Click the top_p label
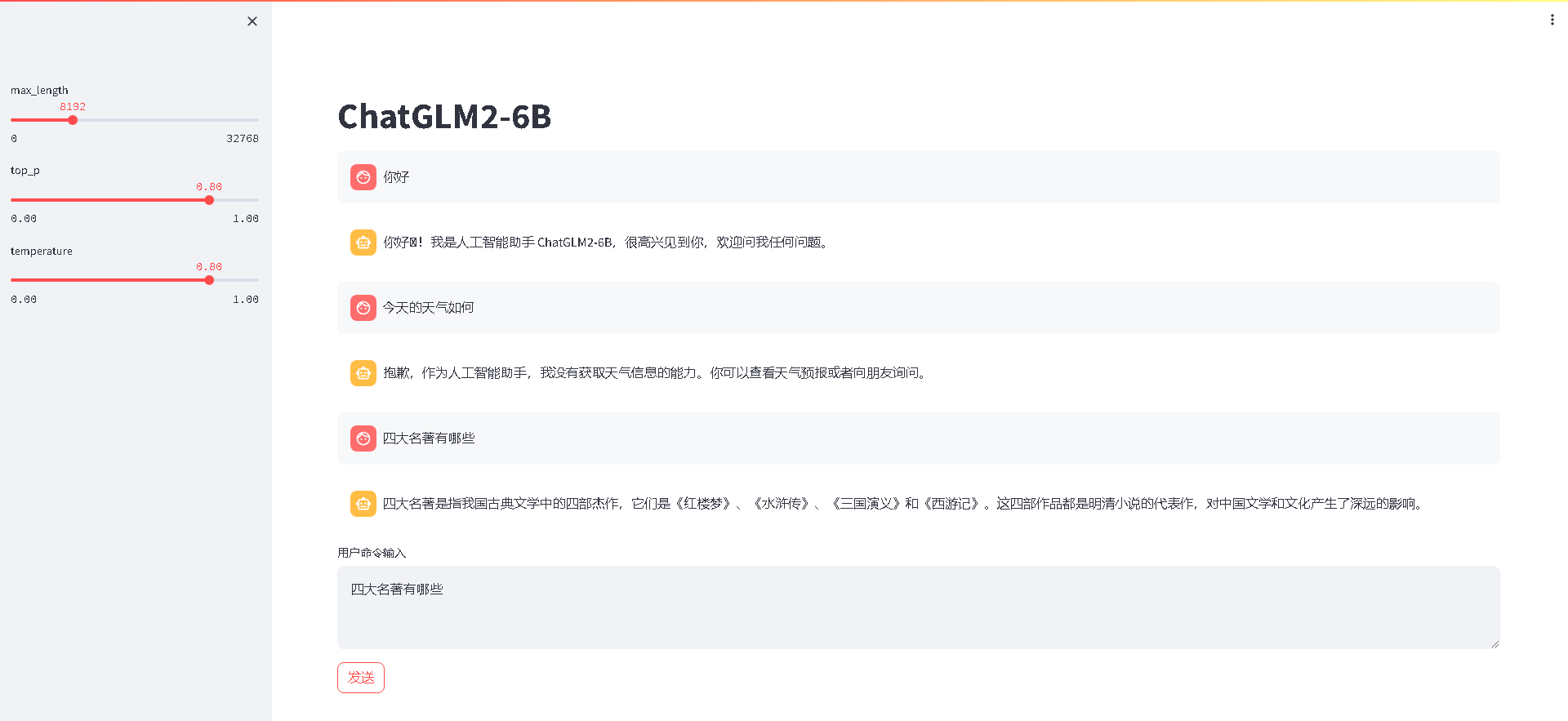The height and width of the screenshot is (721, 1568). (25, 171)
